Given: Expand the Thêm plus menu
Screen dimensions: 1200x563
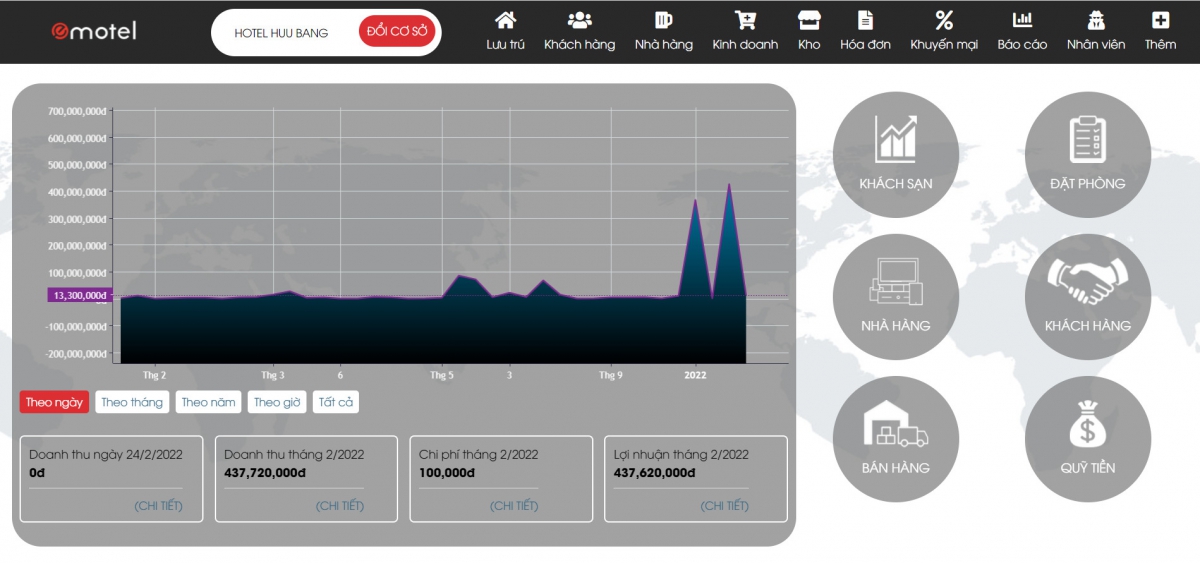Looking at the screenshot, I should click(x=1160, y=22).
